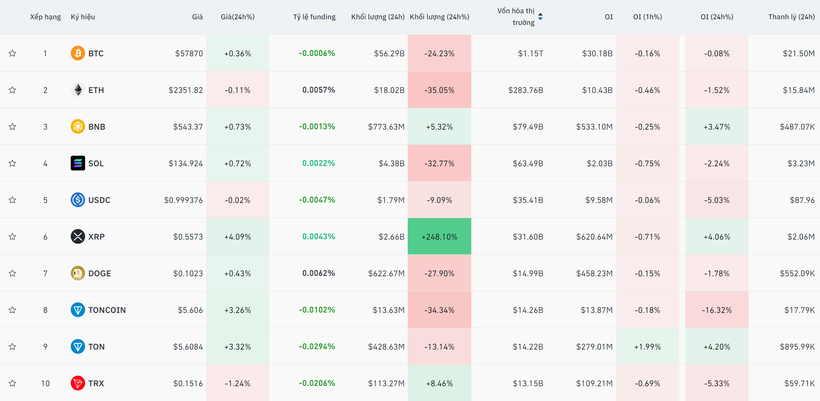The width and height of the screenshot is (820, 401).
Task: Click the Xếp hạng column header
Action: [45, 17]
